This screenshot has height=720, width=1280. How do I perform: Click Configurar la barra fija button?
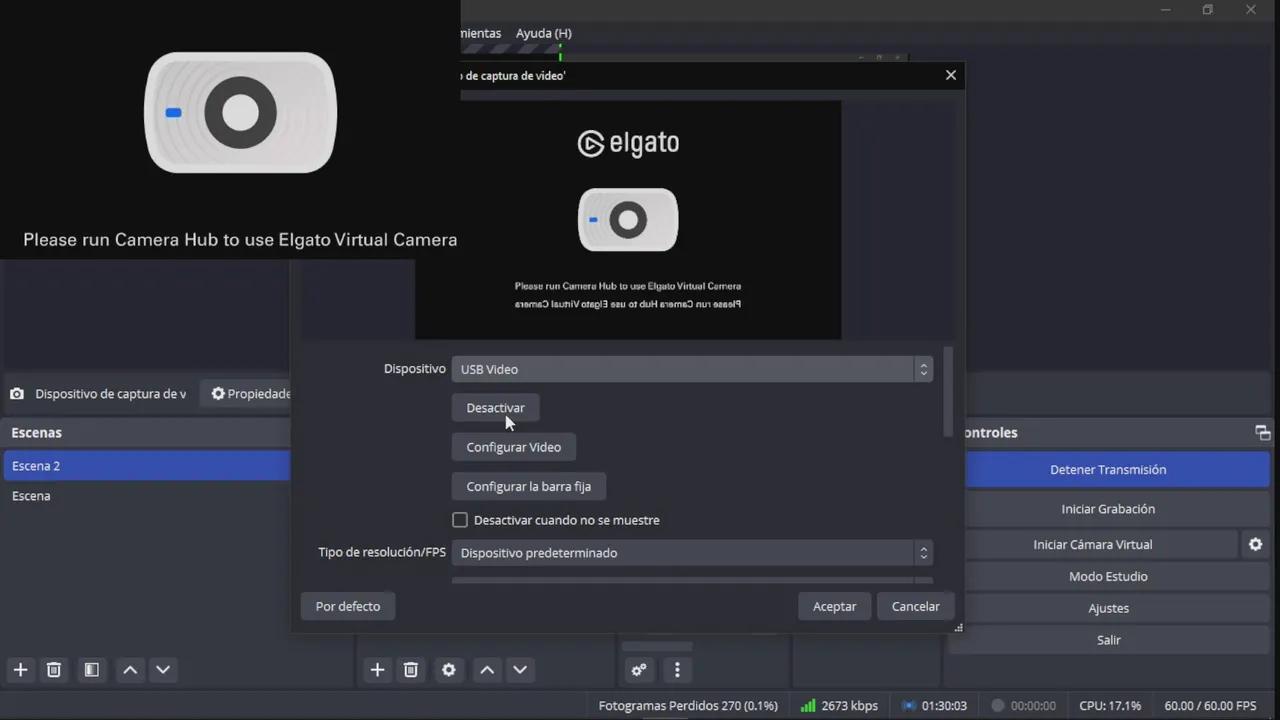click(x=529, y=487)
